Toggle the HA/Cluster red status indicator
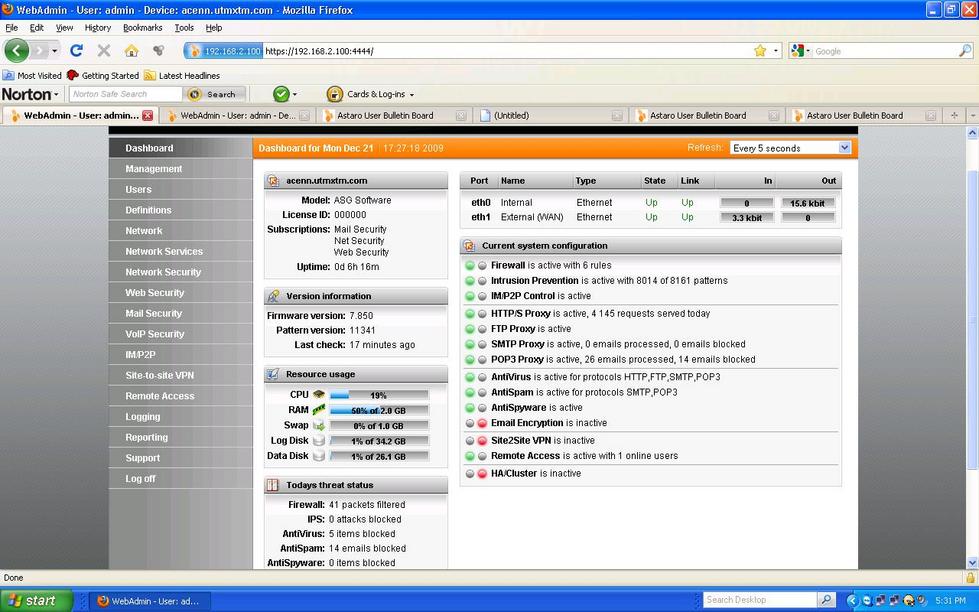 click(x=482, y=473)
